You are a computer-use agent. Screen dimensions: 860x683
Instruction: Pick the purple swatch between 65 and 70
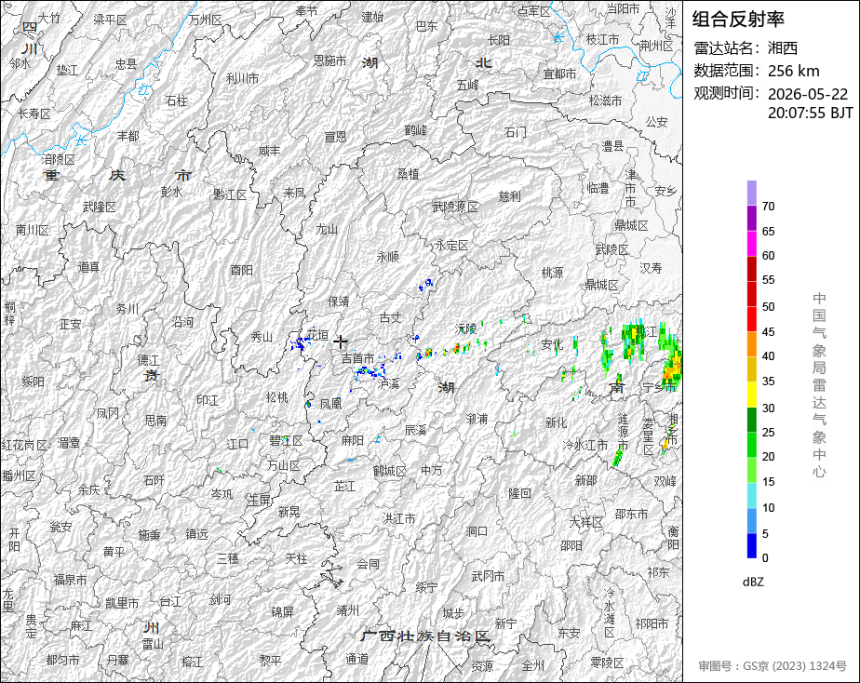pyautogui.click(x=751, y=218)
